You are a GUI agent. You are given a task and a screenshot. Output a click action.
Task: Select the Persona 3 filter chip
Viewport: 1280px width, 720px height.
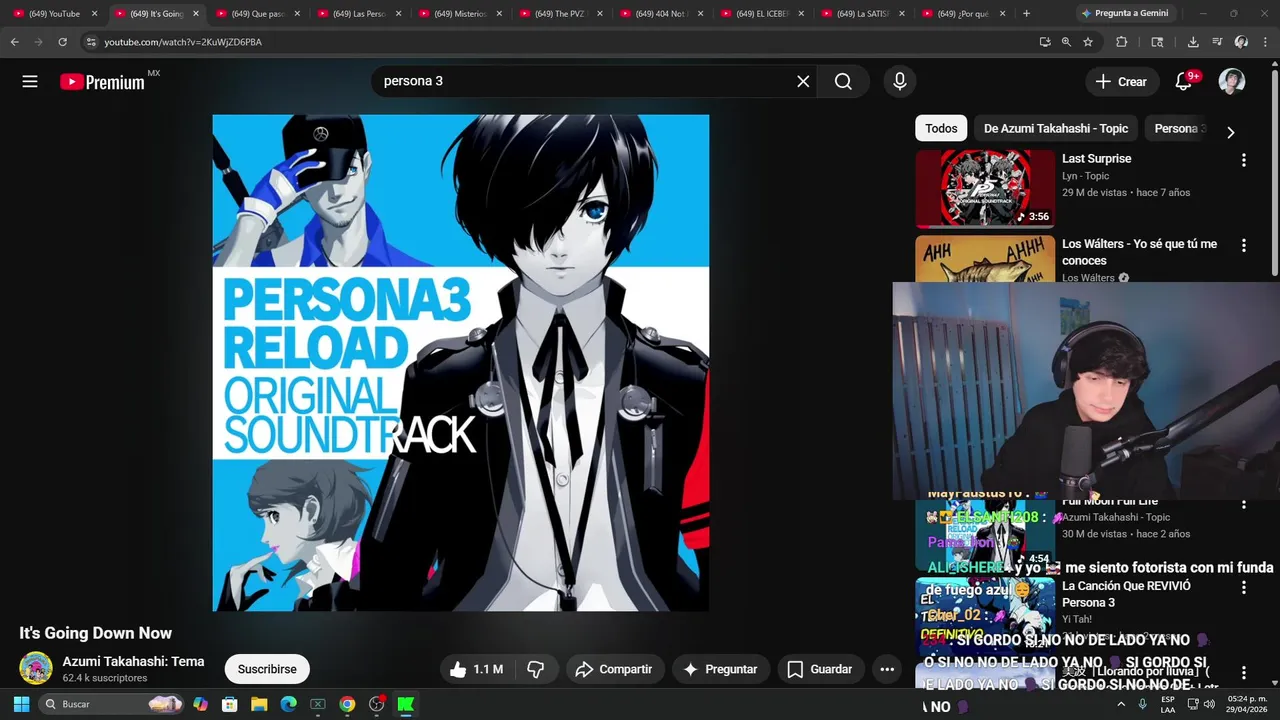(1180, 128)
